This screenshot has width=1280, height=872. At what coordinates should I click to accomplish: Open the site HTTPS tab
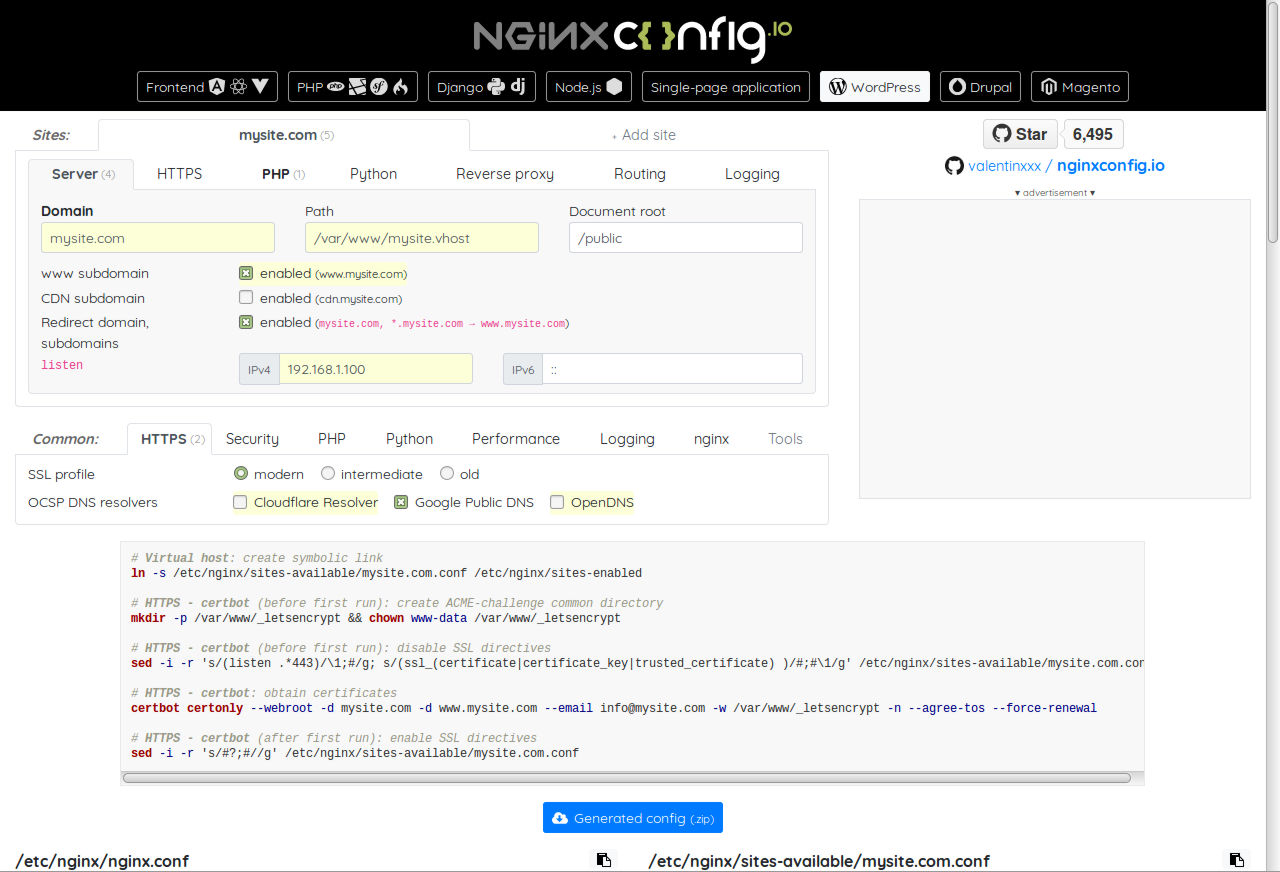coord(179,174)
